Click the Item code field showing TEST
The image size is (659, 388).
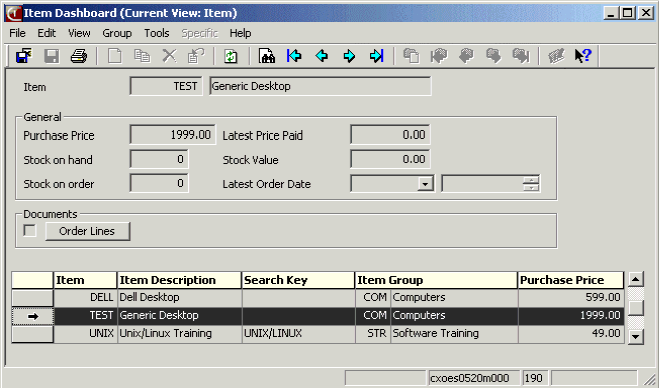pos(166,86)
